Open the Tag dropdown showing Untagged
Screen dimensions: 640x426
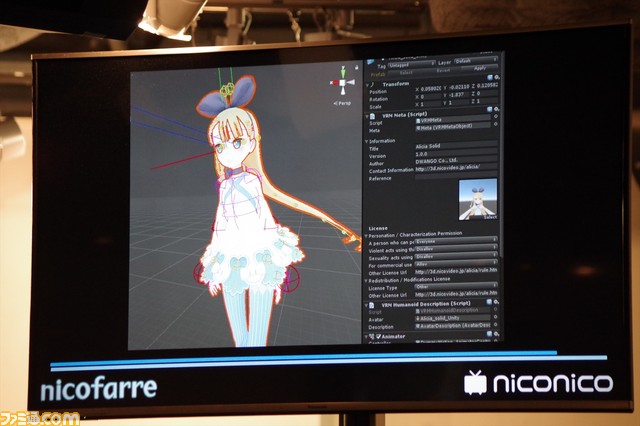pos(411,64)
